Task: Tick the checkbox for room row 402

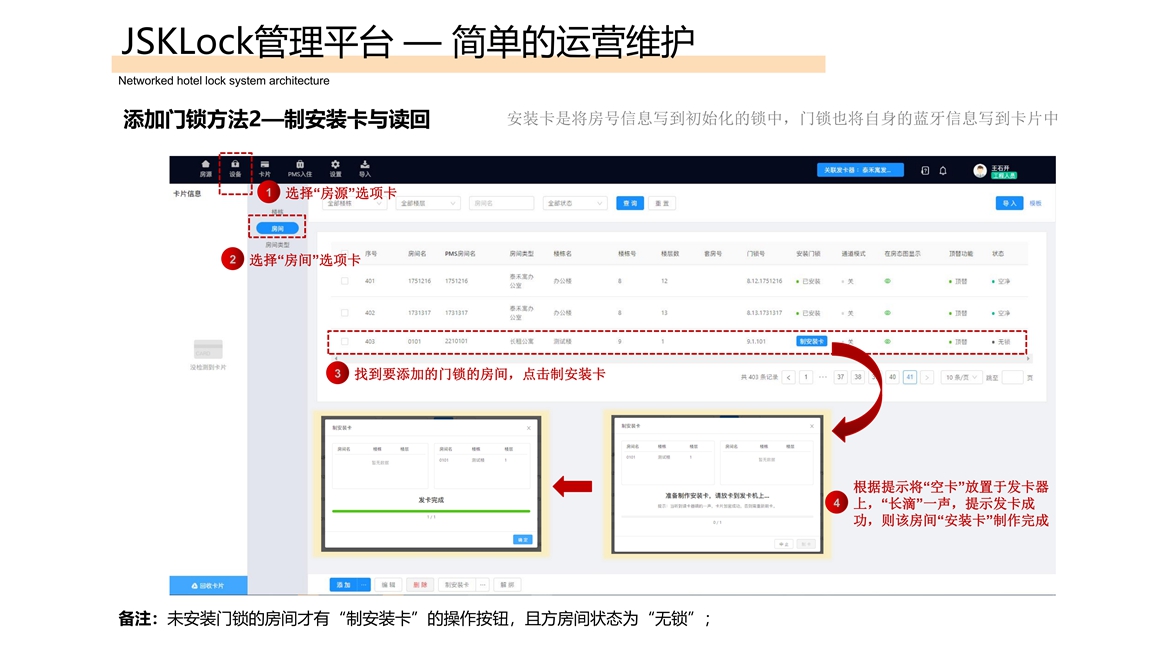Action: pos(345,313)
